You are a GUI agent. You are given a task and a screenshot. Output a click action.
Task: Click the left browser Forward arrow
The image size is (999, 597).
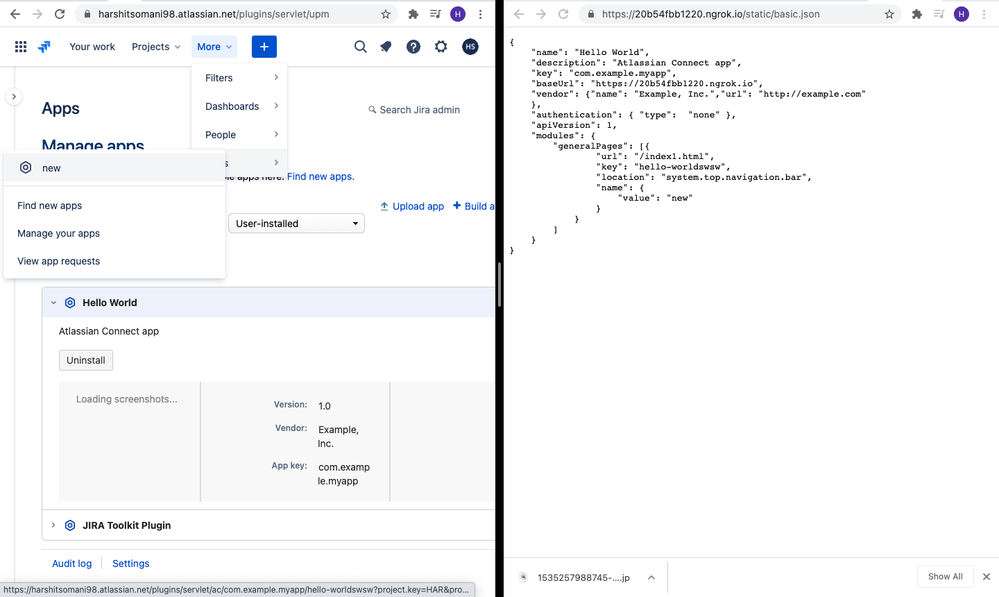38,14
